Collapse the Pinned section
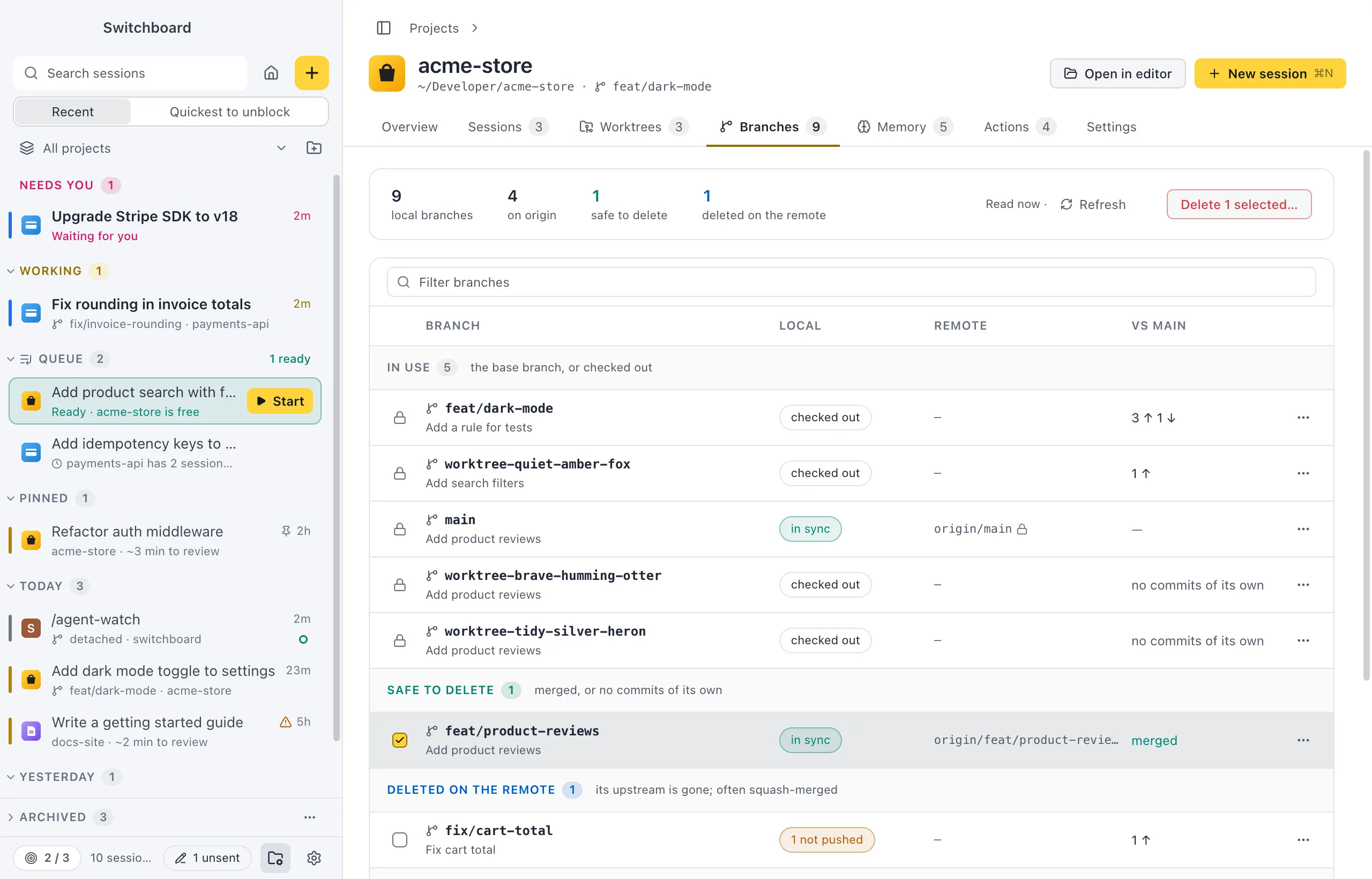Viewport: 1372px width, 879px height. [x=10, y=498]
